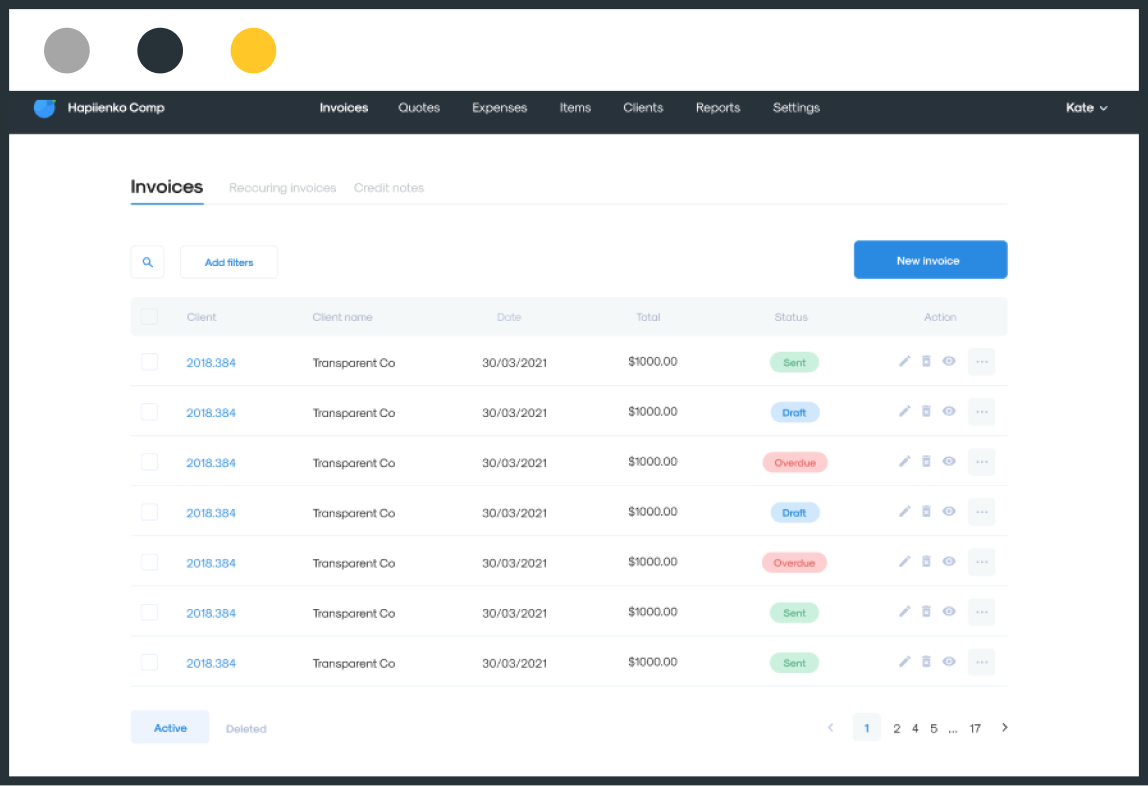Click the dark navy color circle
1148x786 pixels.
click(x=160, y=50)
